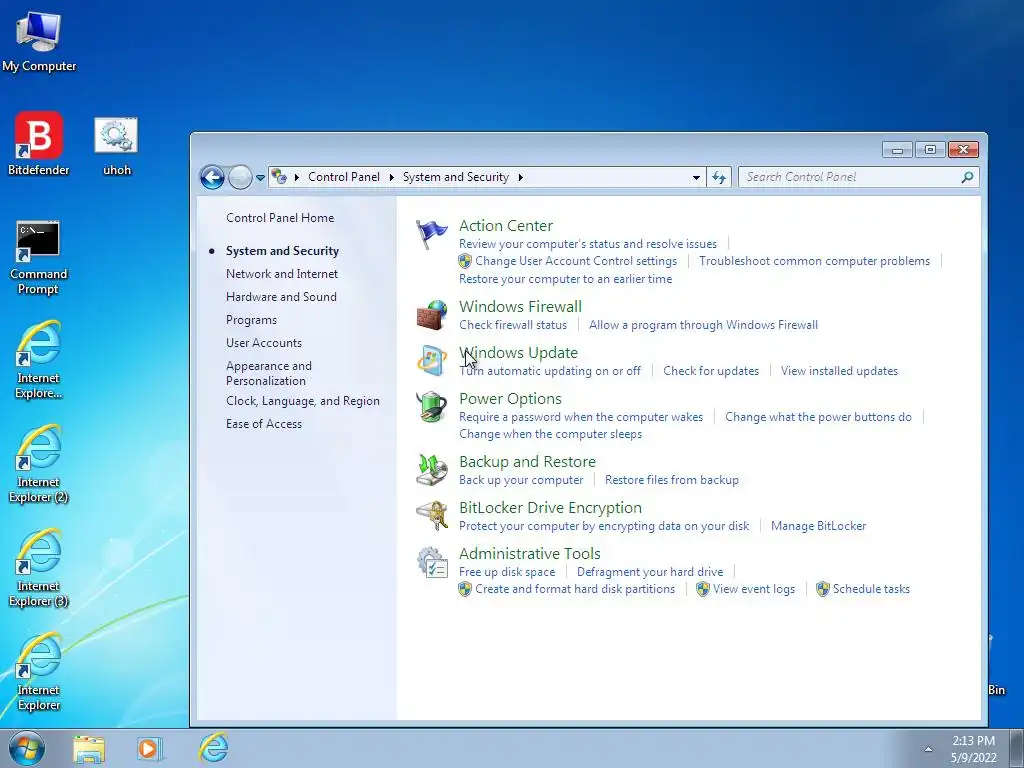The width and height of the screenshot is (1024, 768).
Task: Open Windows Explorer from the taskbar
Action: tap(89, 748)
